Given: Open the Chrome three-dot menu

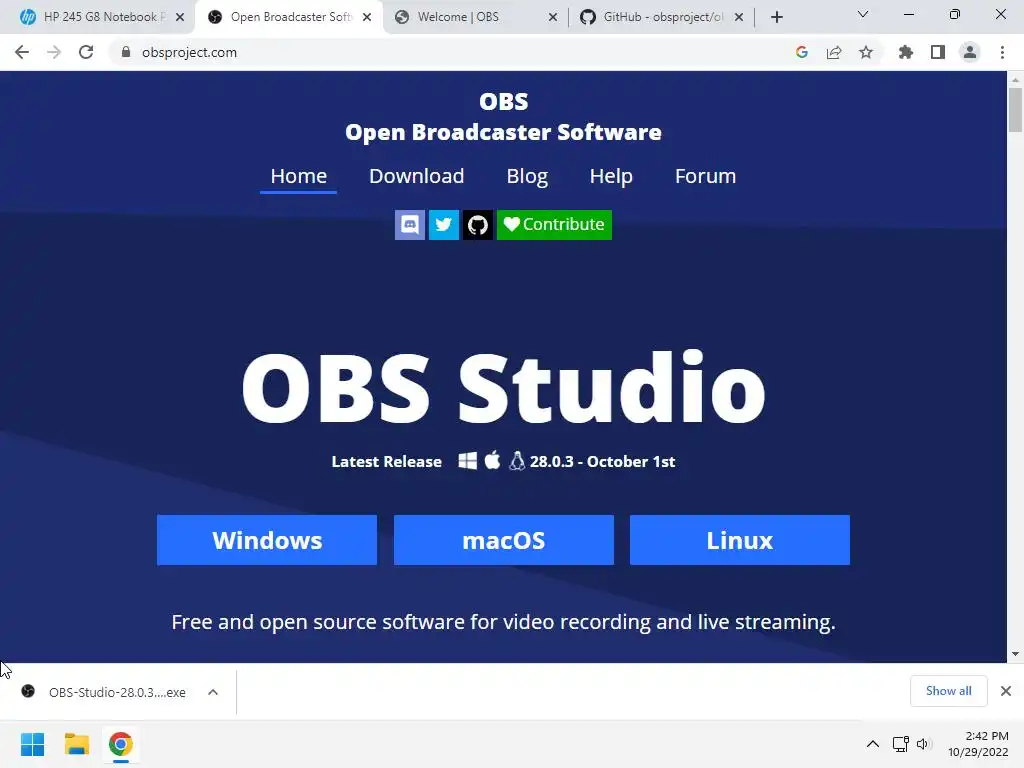Looking at the screenshot, I should 1002,52.
